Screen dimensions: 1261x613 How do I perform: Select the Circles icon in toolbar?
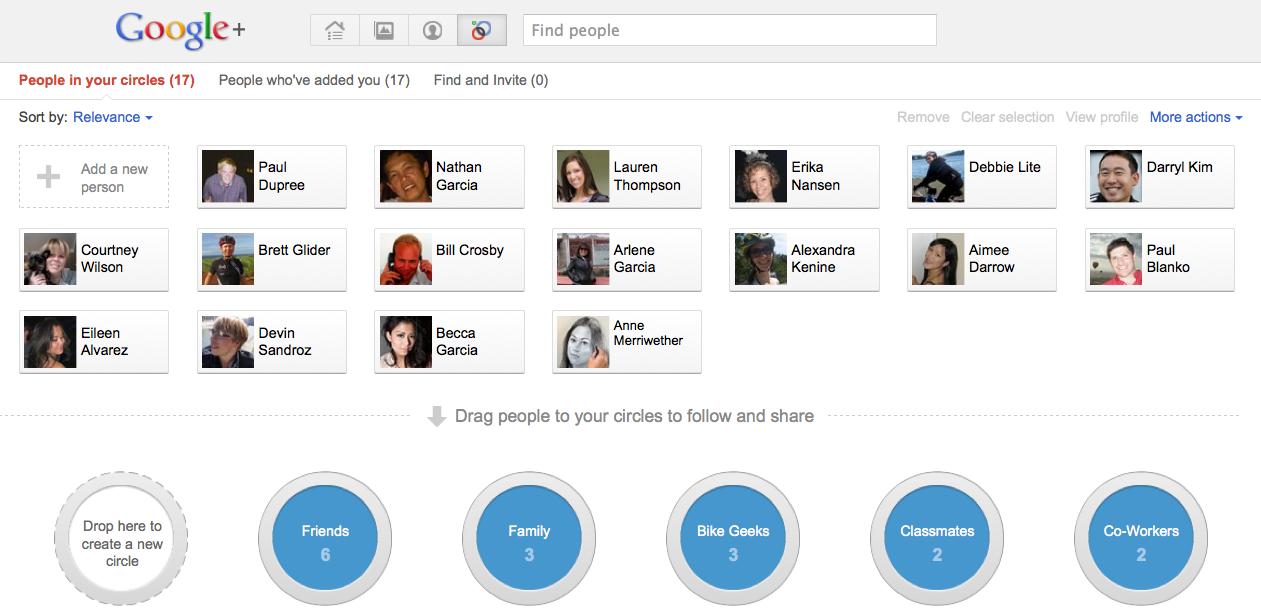click(482, 30)
